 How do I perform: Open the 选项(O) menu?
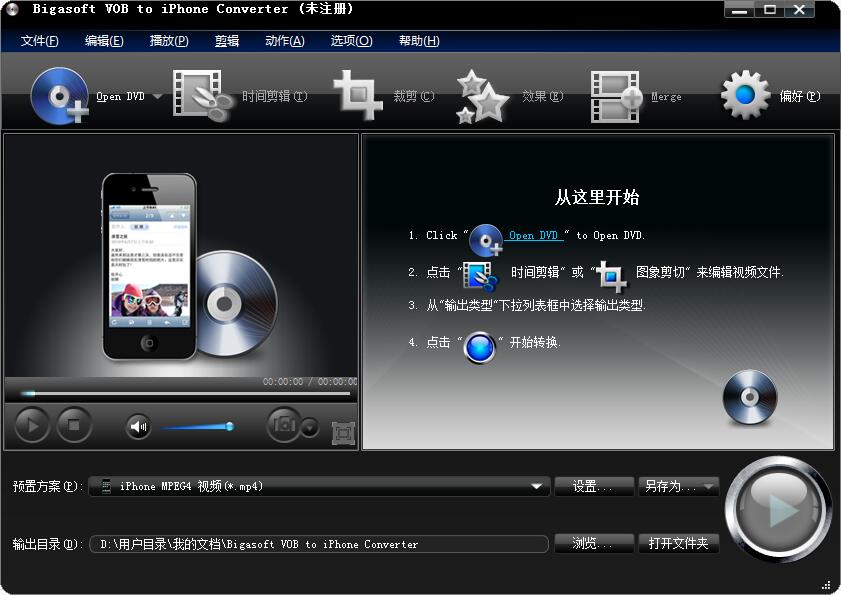[351, 41]
